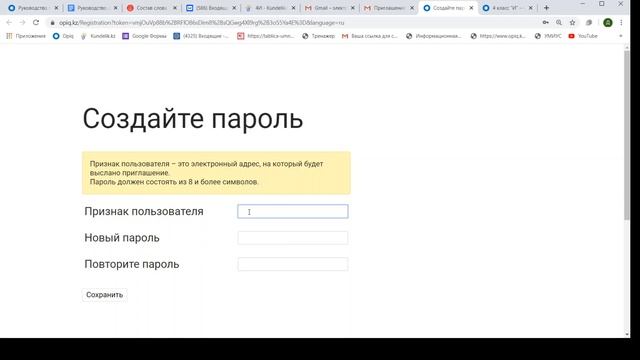Bookmark this page with the star icon
640x360 pixels.
pyautogui.click(x=572, y=23)
